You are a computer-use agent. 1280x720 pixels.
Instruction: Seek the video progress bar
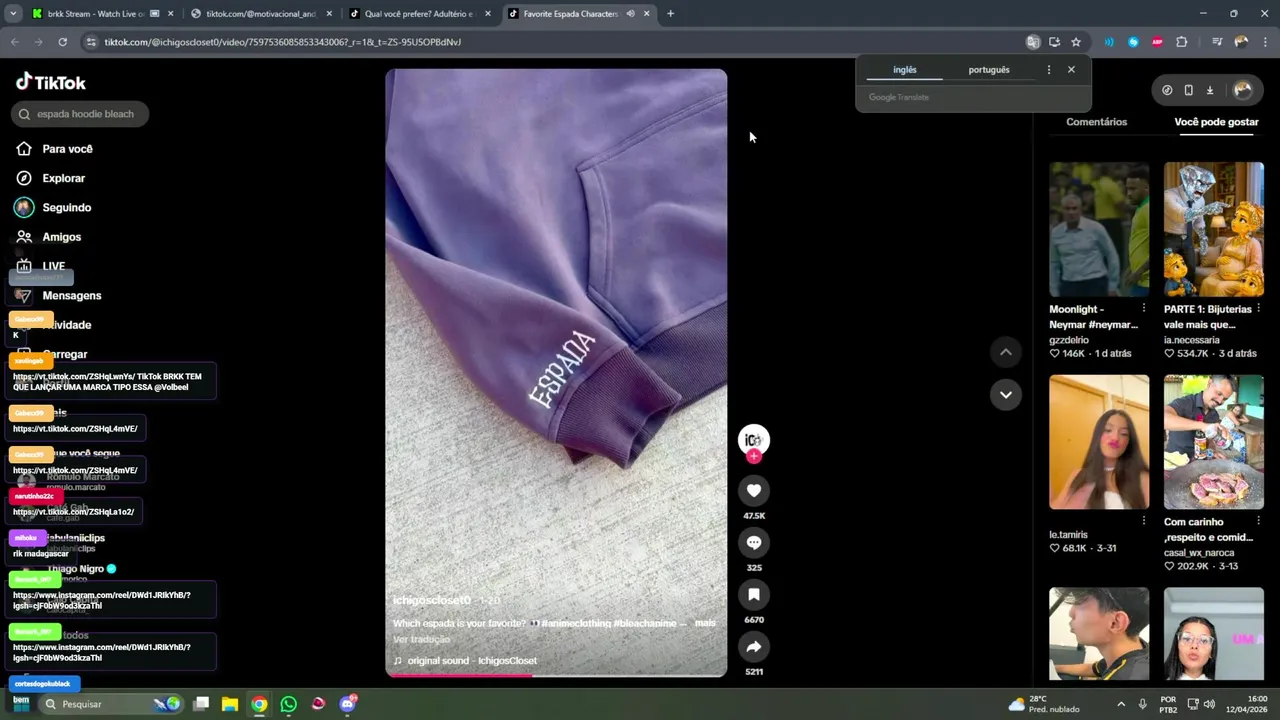(x=556, y=675)
